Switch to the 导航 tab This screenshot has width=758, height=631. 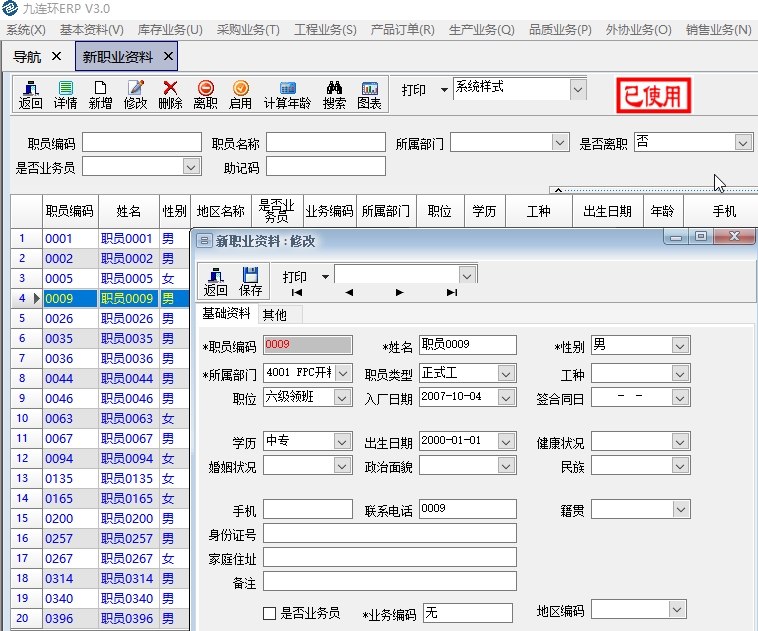27,57
